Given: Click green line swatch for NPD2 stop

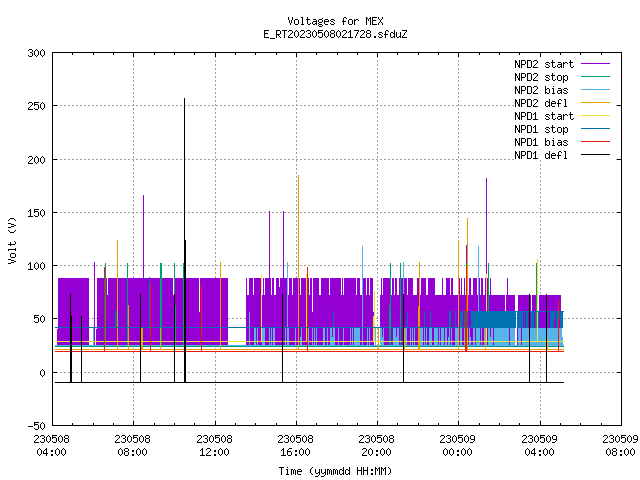Looking at the screenshot, I should click(x=596, y=77).
